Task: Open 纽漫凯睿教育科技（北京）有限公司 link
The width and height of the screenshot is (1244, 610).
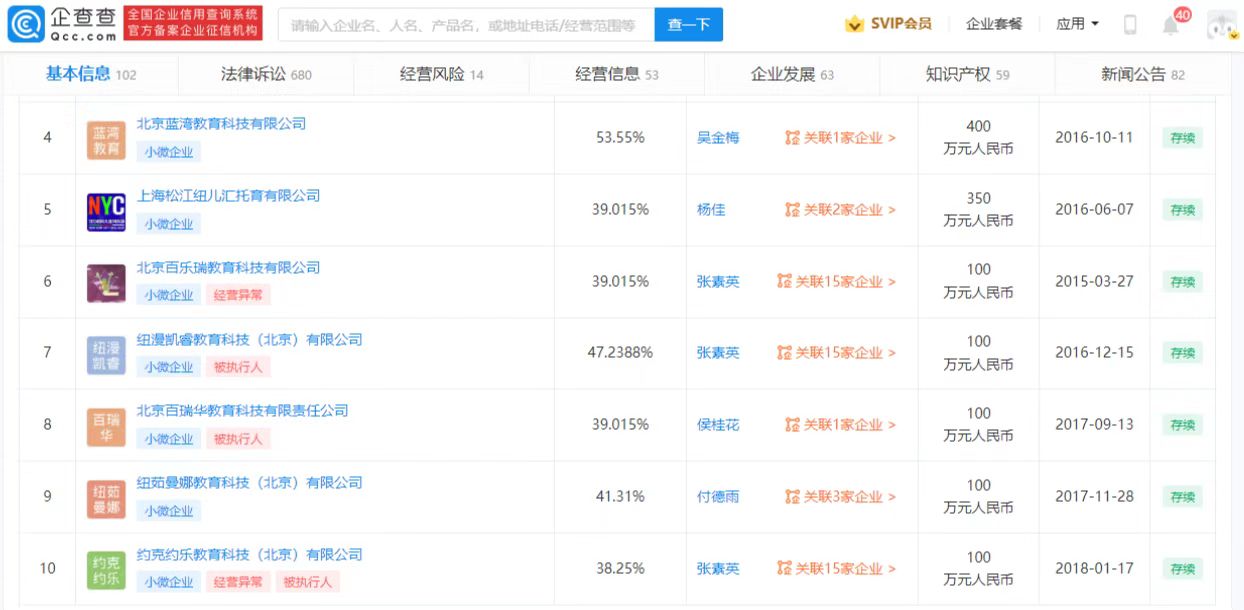Action: [249, 340]
